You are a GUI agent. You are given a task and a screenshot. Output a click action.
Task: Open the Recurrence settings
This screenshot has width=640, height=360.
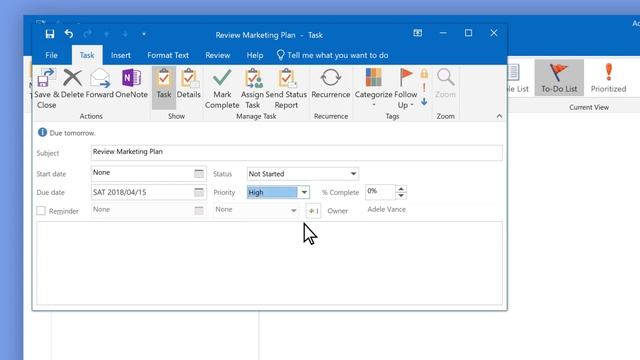pyautogui.click(x=331, y=84)
